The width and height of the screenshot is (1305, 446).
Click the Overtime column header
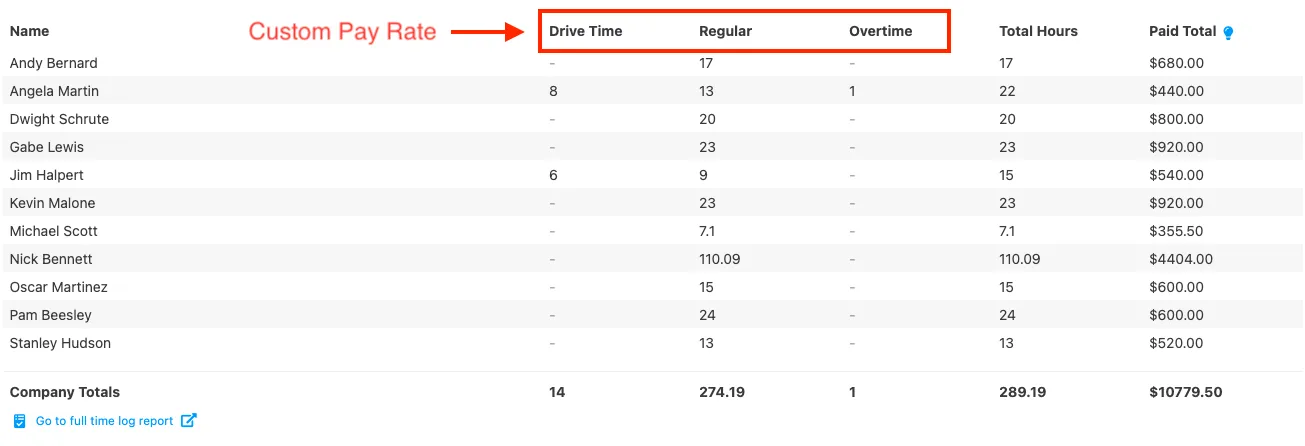(880, 31)
